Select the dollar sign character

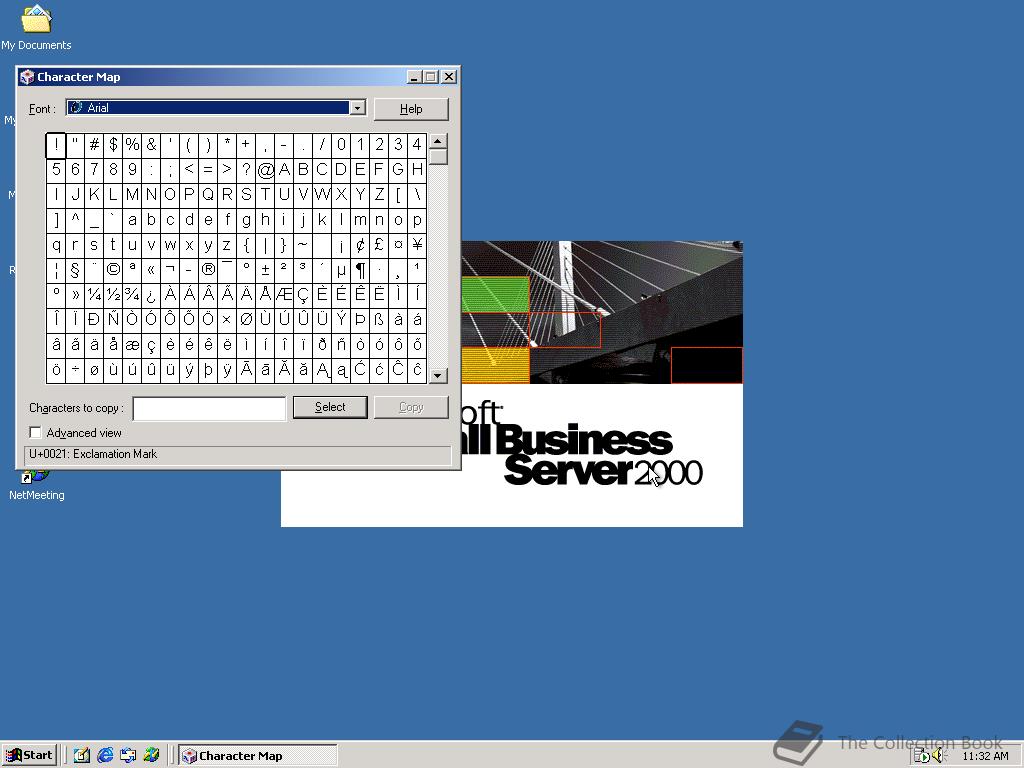[113, 145]
